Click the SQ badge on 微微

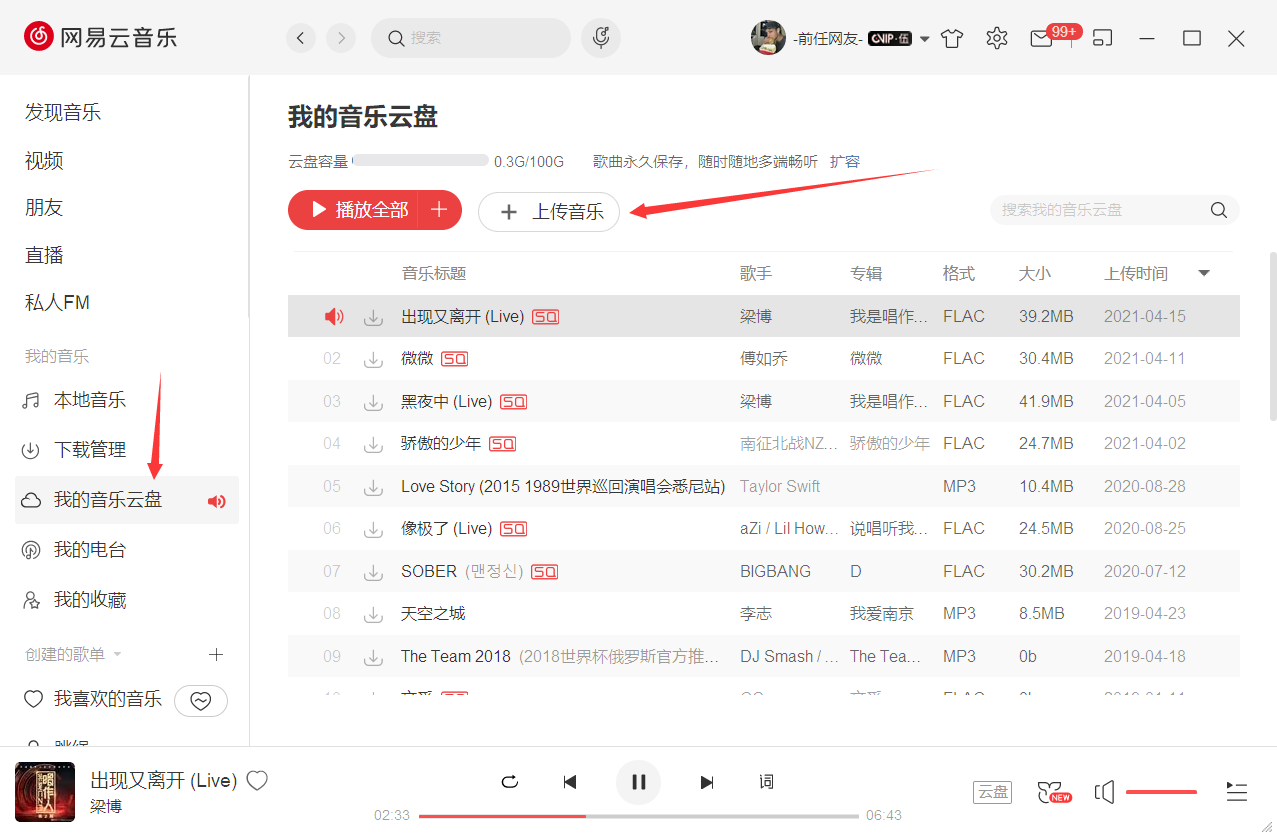[x=455, y=359]
